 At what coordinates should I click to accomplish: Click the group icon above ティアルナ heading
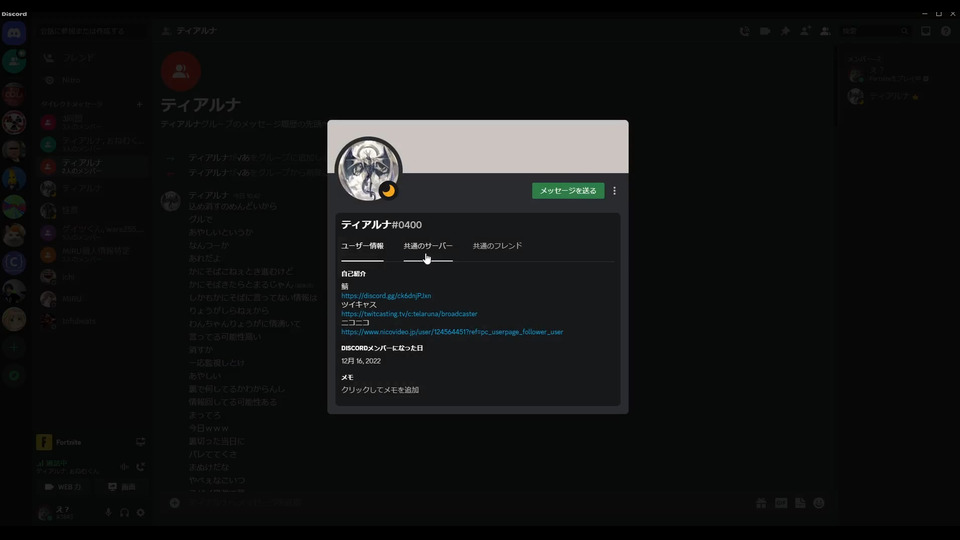(181, 72)
